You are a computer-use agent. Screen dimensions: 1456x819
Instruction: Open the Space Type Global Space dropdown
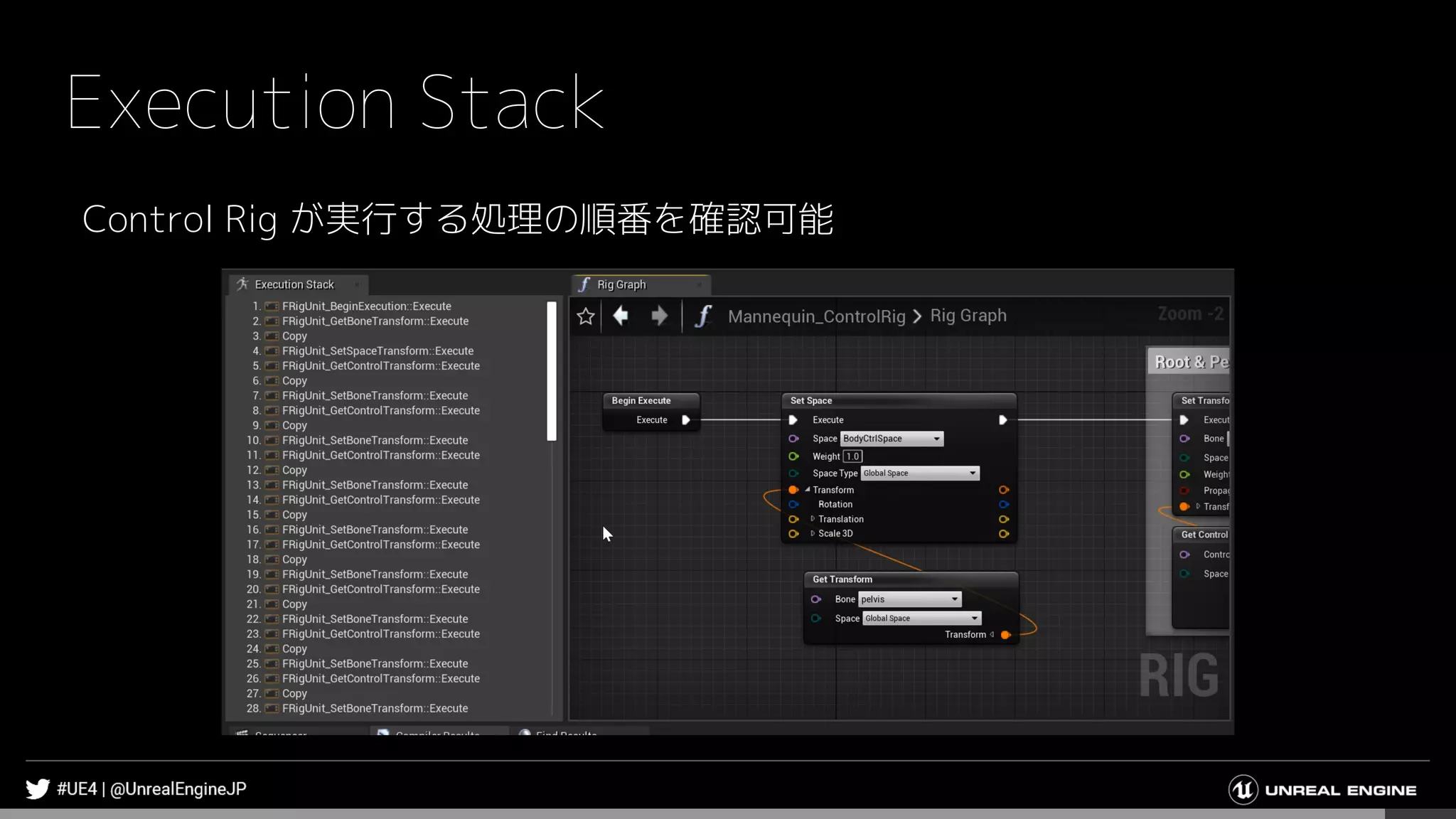(x=920, y=473)
